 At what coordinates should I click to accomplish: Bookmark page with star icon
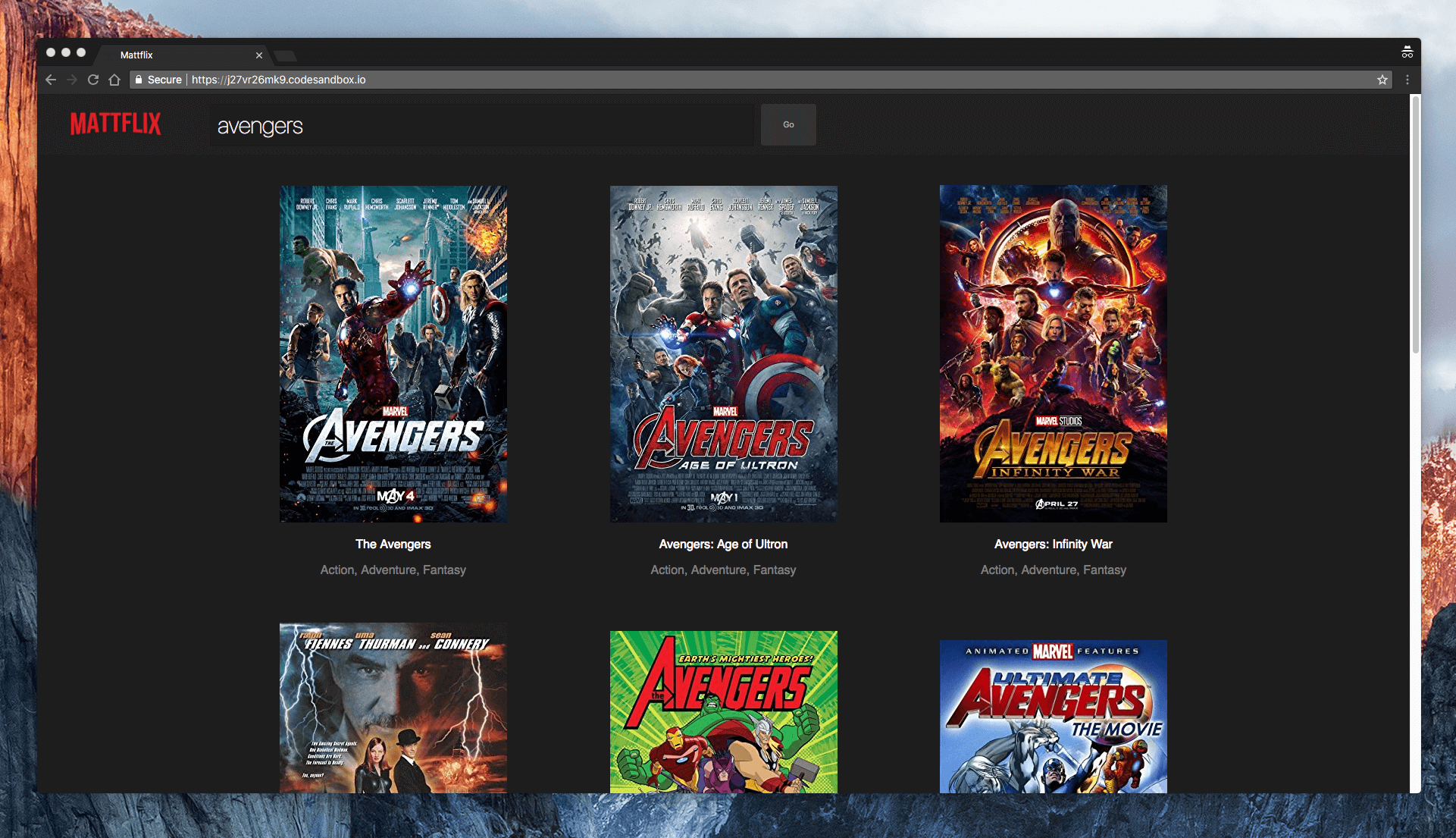[x=1382, y=80]
